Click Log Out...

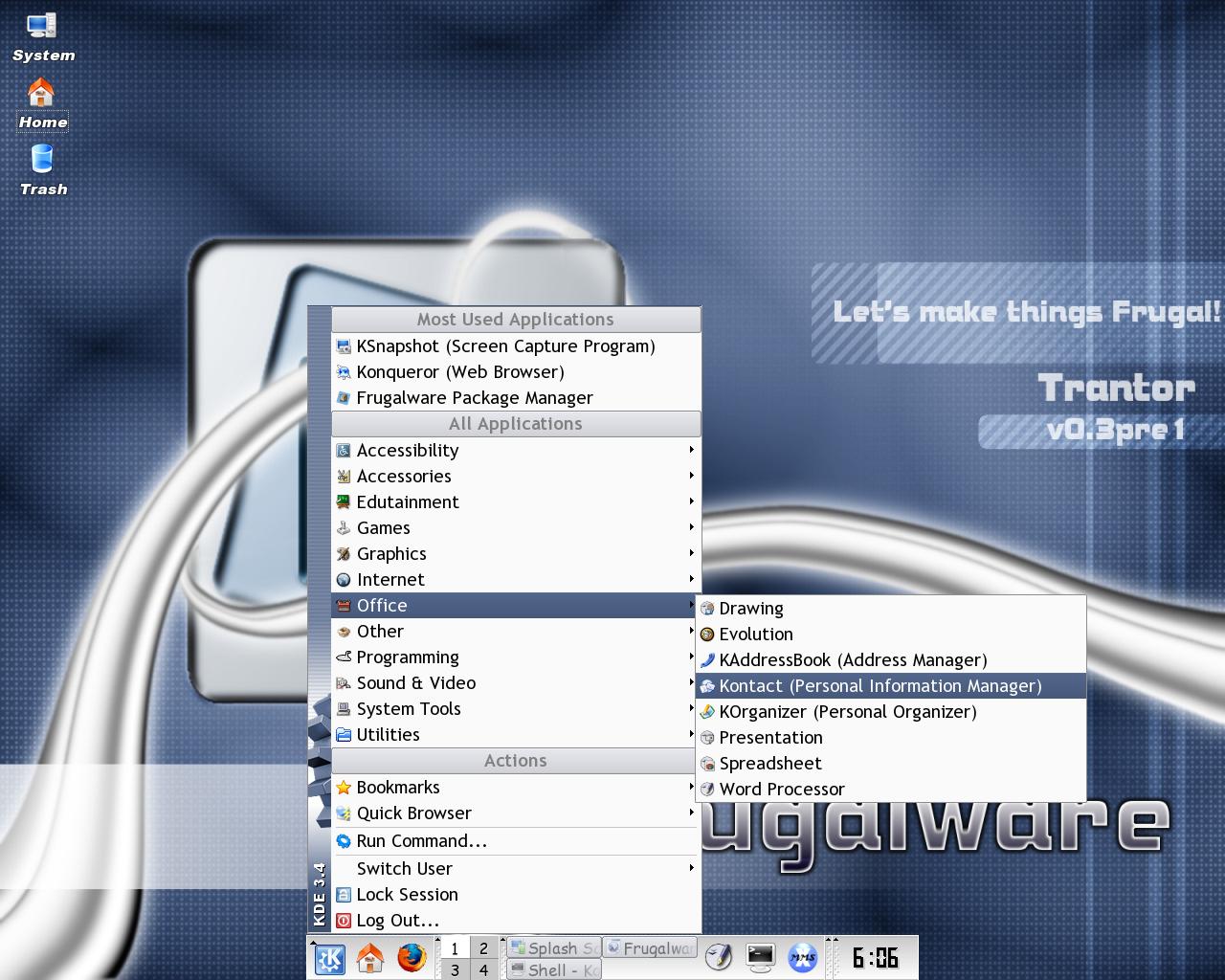click(x=516, y=921)
